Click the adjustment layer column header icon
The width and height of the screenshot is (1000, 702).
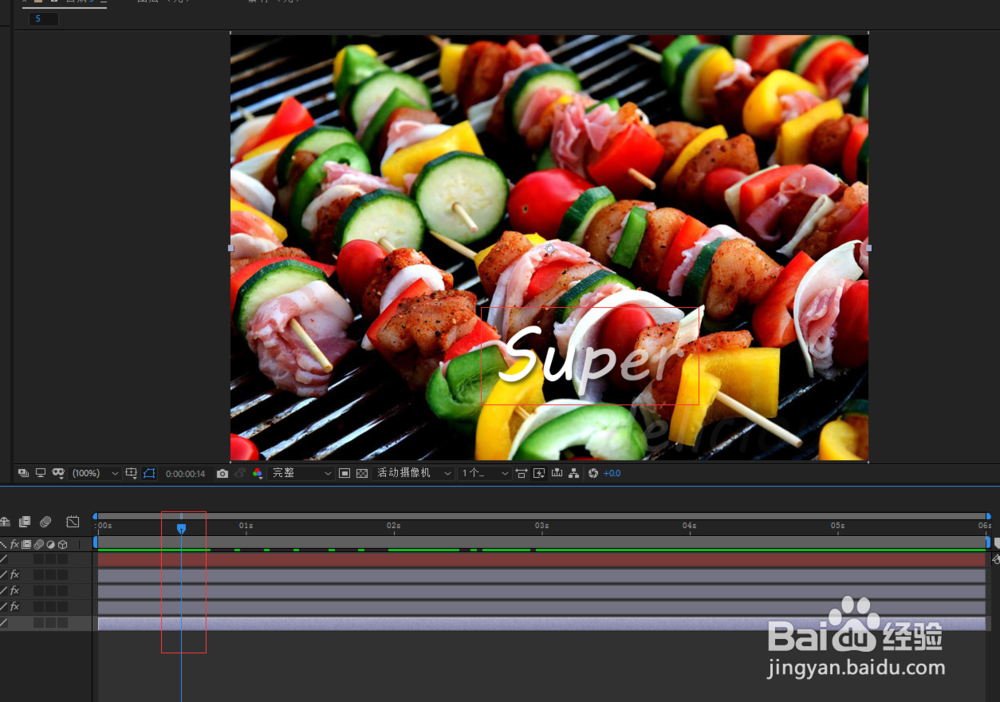[50, 545]
